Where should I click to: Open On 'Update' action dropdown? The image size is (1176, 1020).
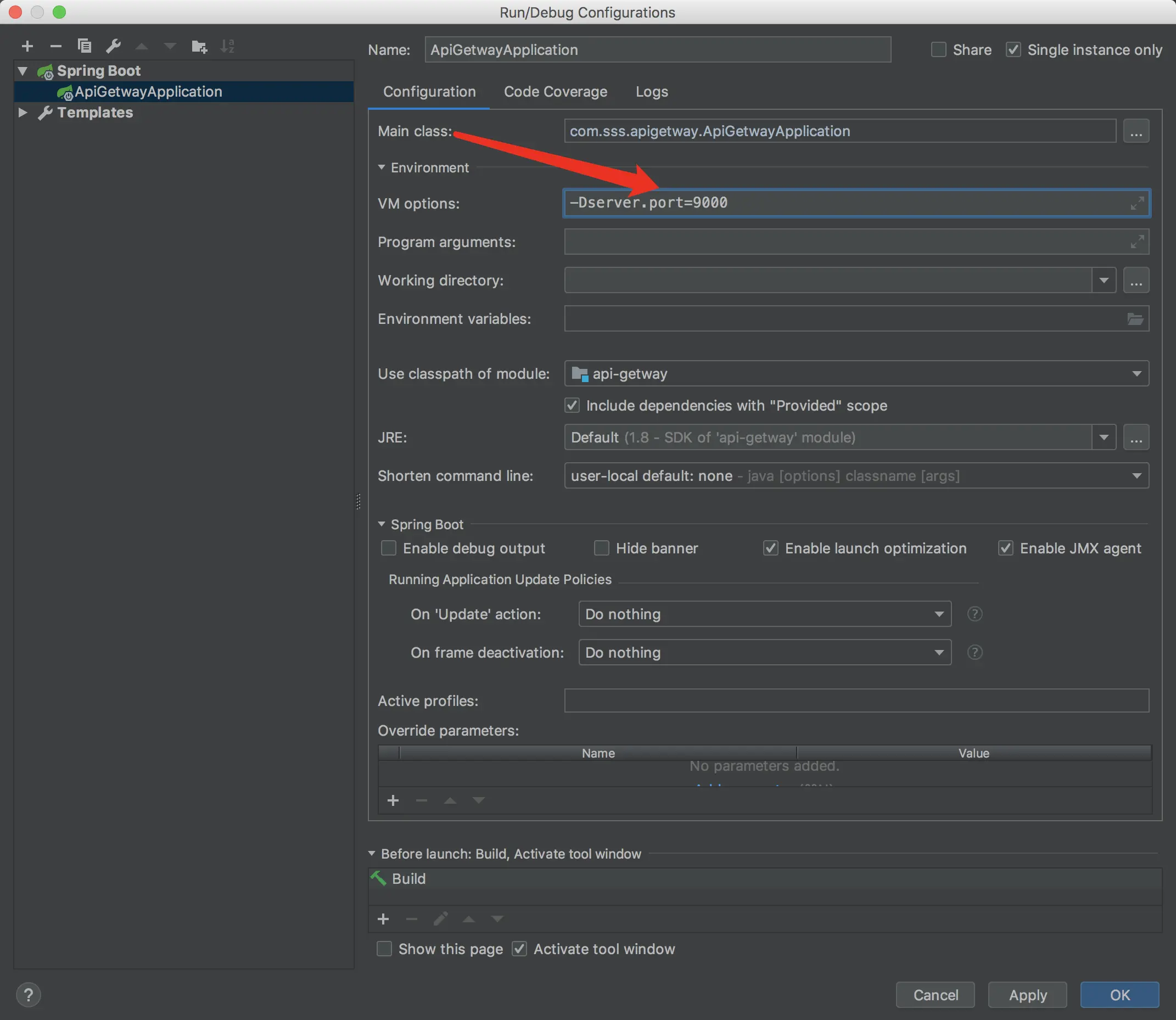click(939, 614)
